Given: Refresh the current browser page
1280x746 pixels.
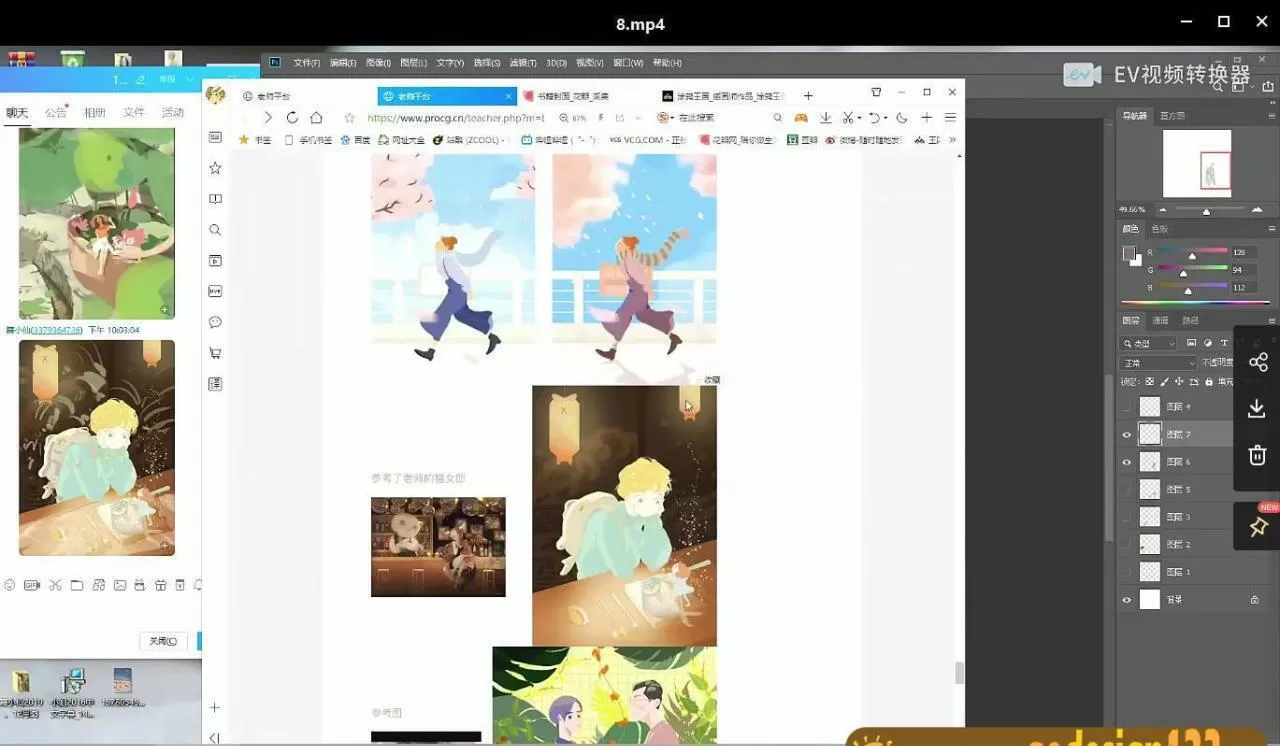Looking at the screenshot, I should point(291,117).
